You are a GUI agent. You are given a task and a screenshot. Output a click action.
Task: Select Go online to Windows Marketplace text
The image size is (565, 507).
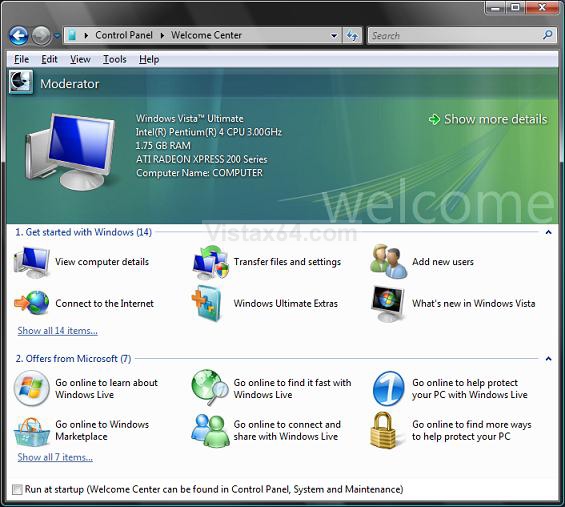tap(102, 430)
